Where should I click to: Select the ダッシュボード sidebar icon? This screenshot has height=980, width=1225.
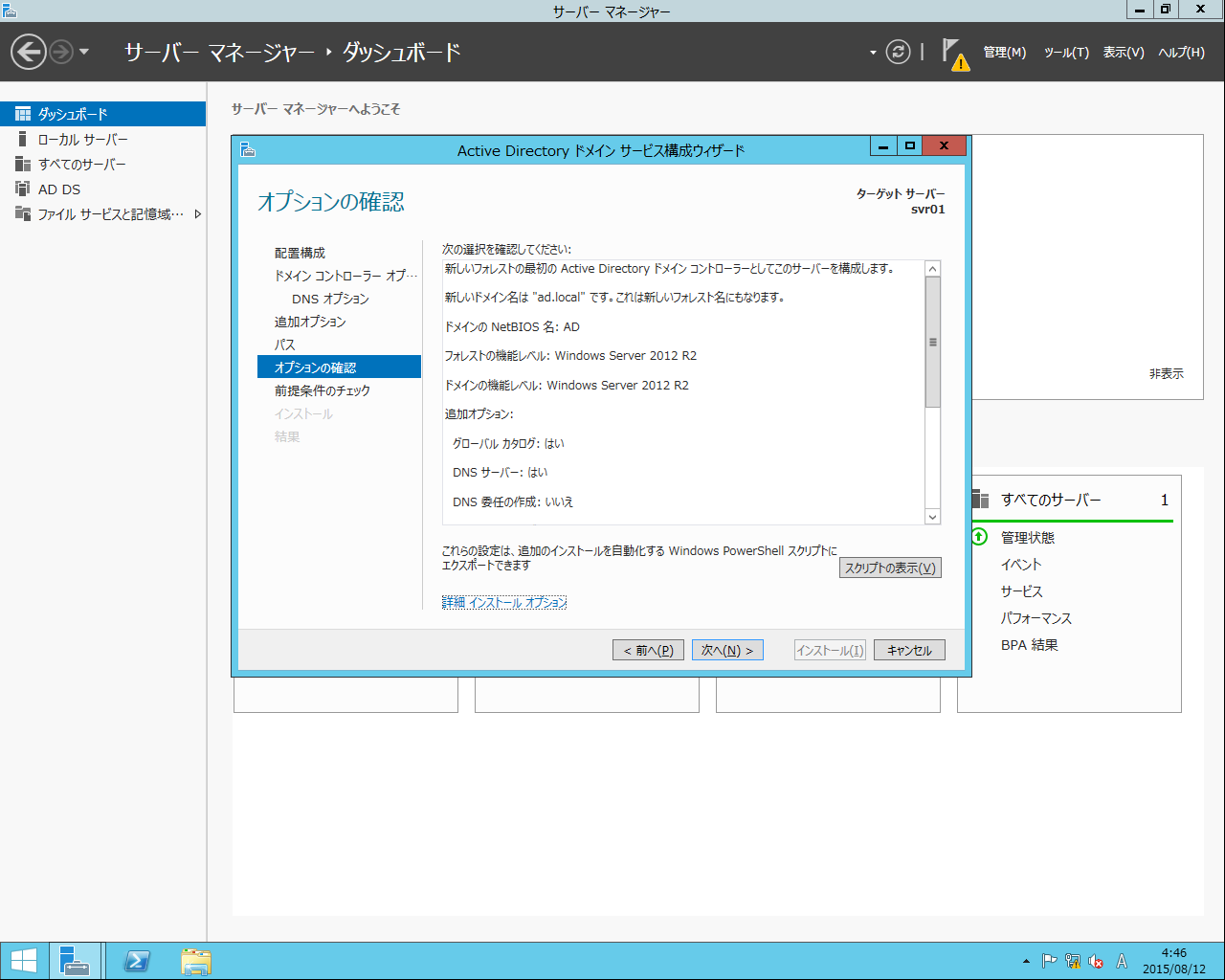coord(23,114)
